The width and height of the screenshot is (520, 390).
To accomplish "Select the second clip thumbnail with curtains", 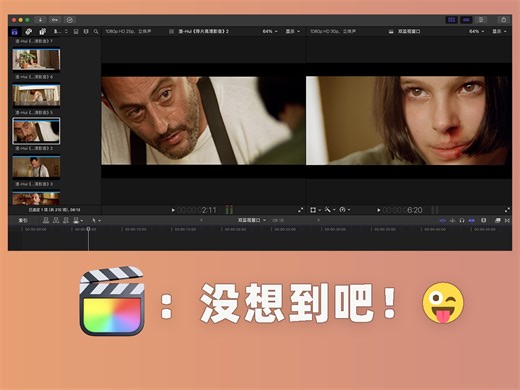I will tap(36, 95).
